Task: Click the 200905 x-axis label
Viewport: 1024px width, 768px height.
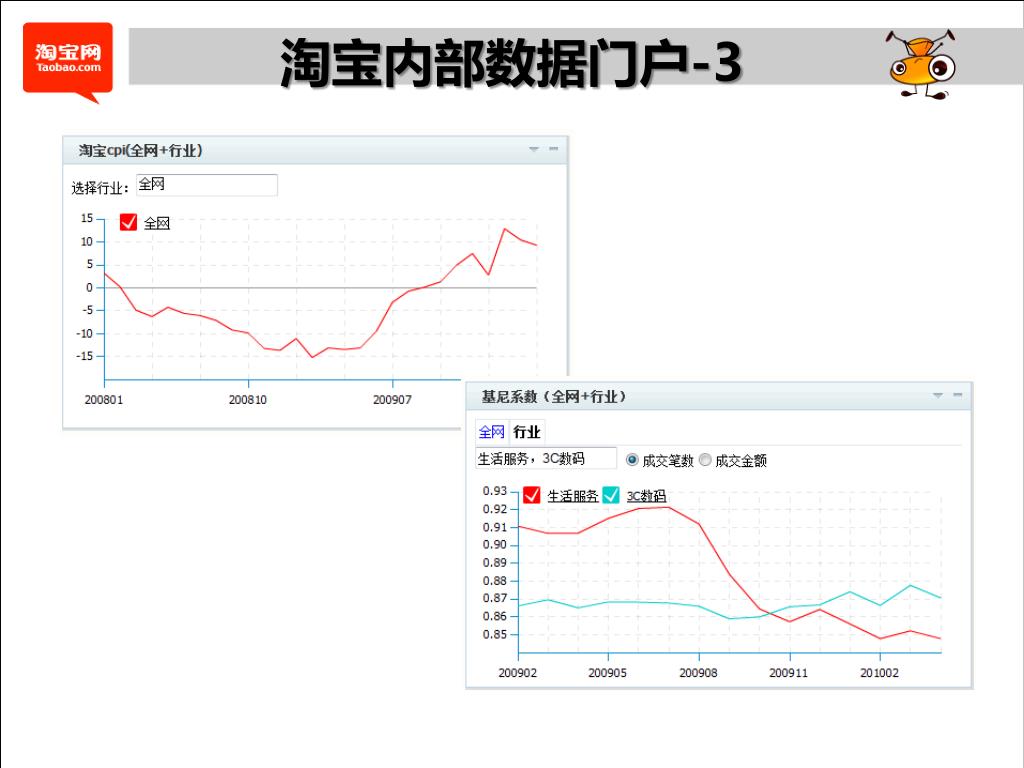Action: [608, 673]
